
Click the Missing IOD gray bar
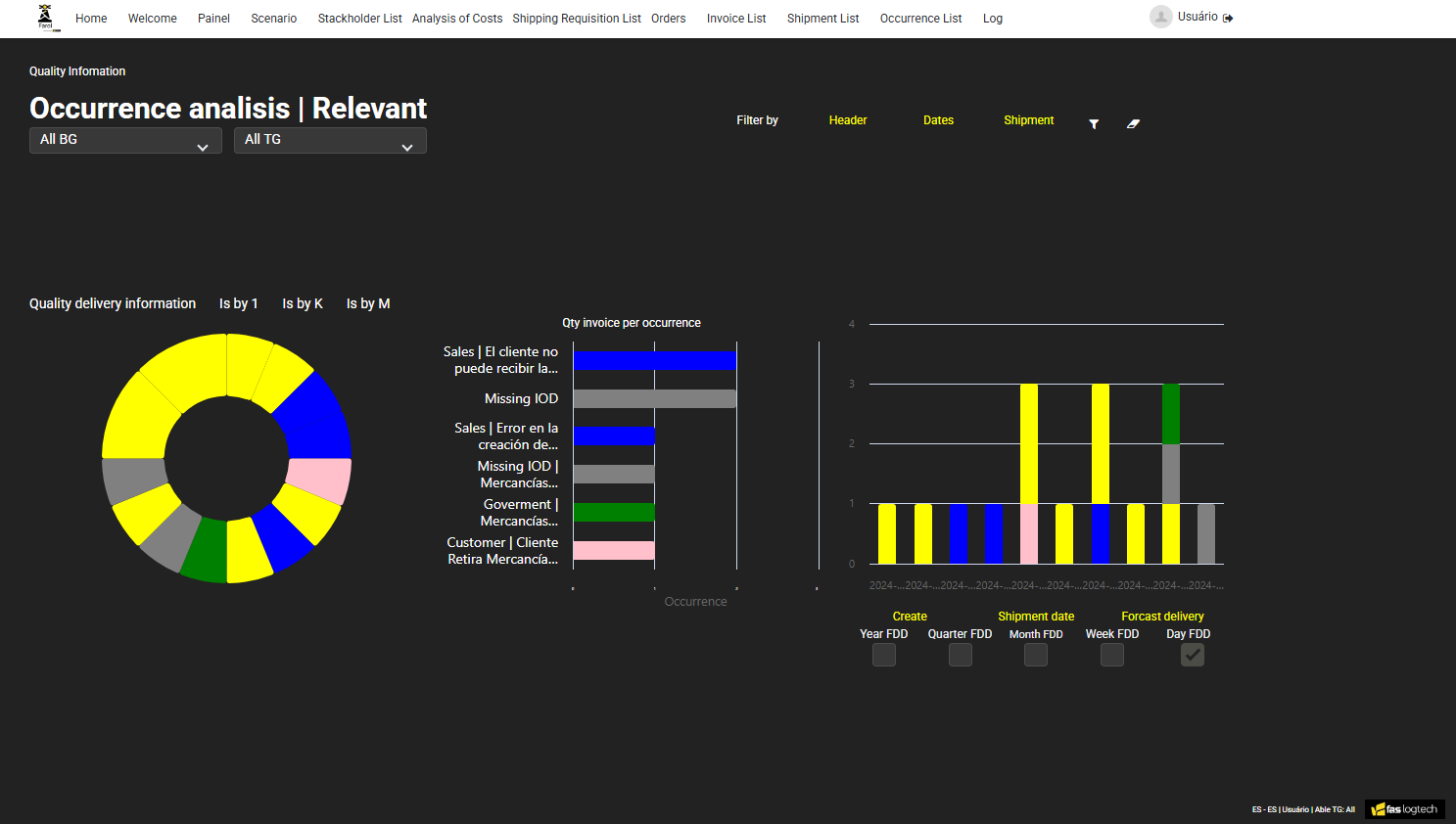(x=654, y=398)
